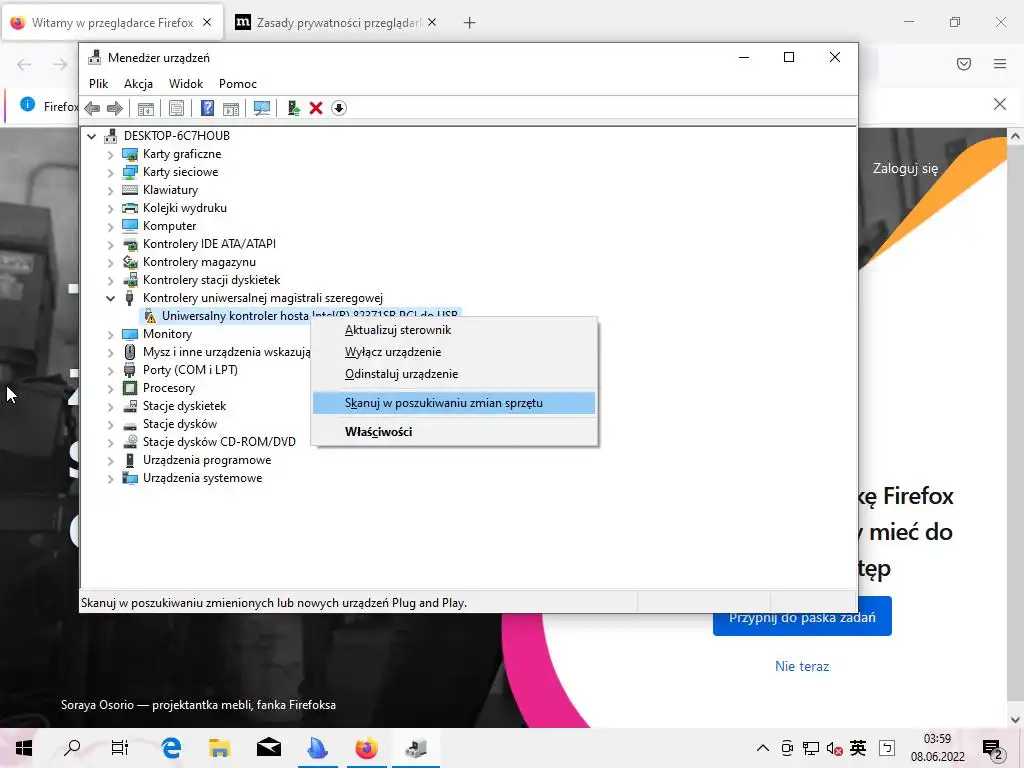Image resolution: width=1024 pixels, height=768 pixels.
Task: Open File Explorer from the taskbar
Action: pos(219,748)
